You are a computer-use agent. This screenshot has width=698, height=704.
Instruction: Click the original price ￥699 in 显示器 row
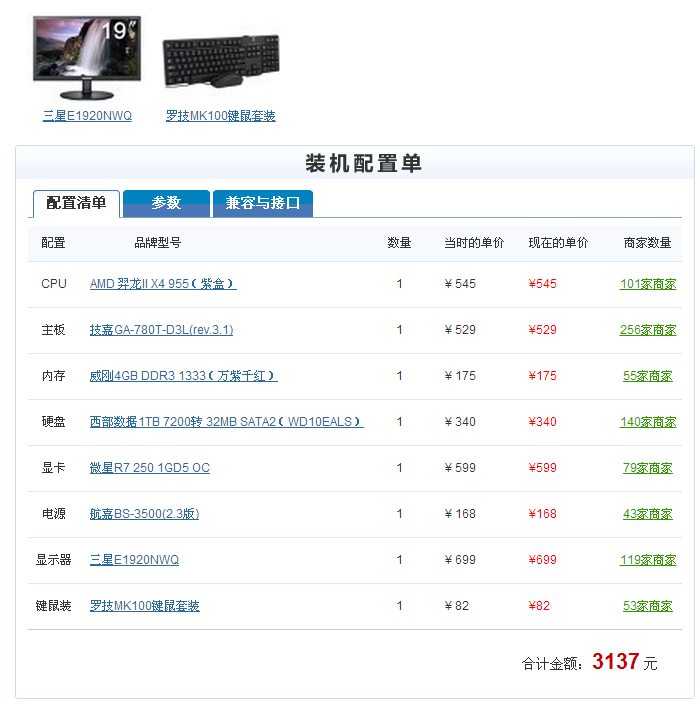(x=460, y=560)
